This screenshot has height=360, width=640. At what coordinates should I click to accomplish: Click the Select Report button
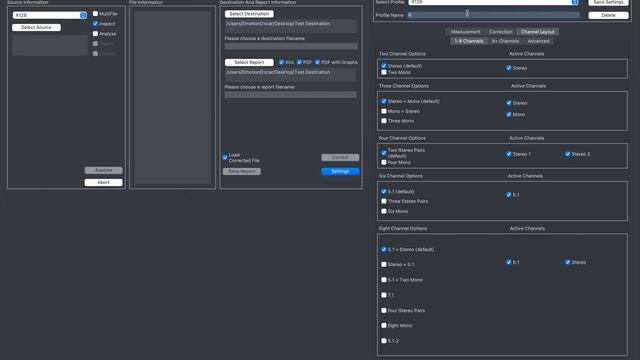(249, 62)
